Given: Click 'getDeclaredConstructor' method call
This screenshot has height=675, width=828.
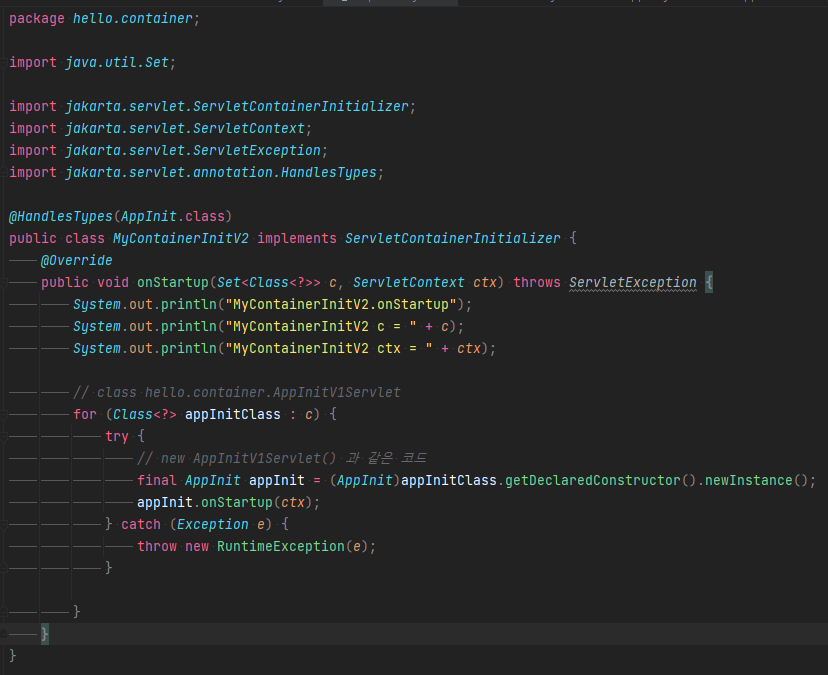Looking at the screenshot, I should coord(592,481).
